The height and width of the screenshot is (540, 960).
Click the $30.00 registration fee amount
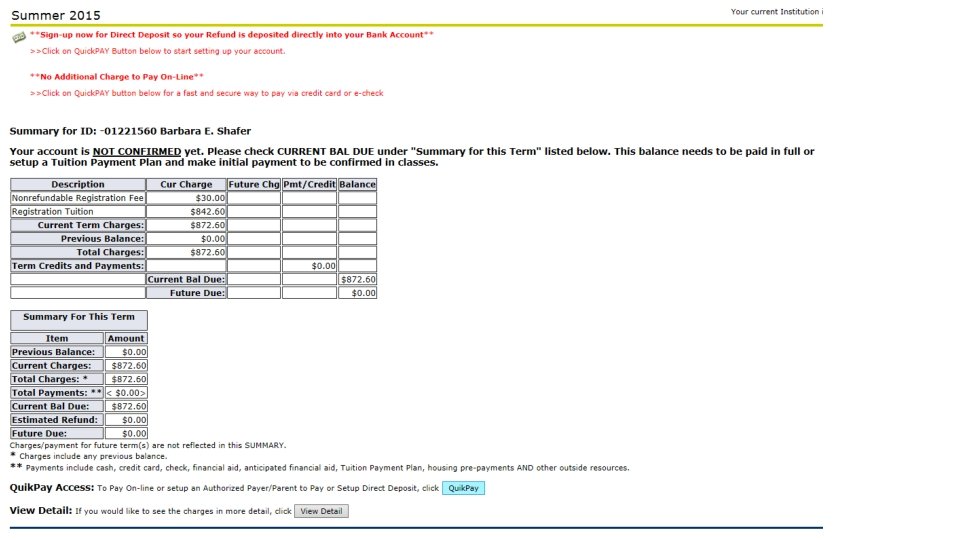tap(186, 198)
